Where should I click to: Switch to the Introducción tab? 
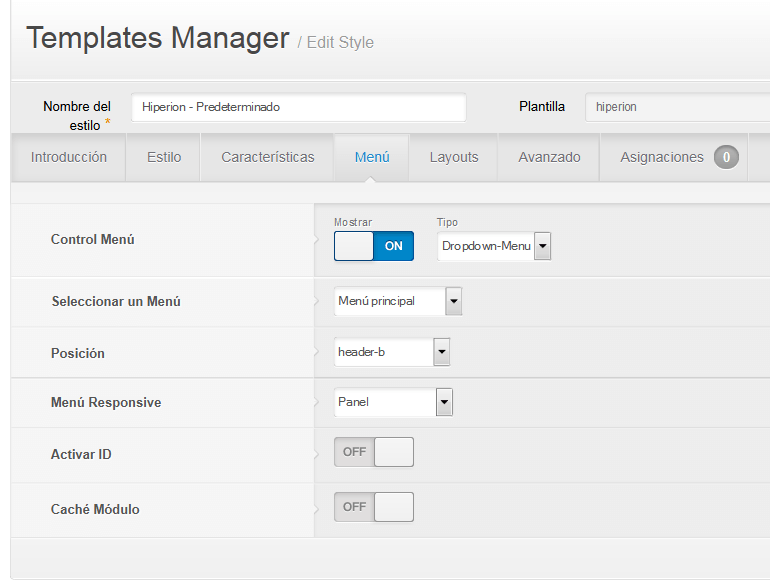pyautogui.click(x=69, y=157)
